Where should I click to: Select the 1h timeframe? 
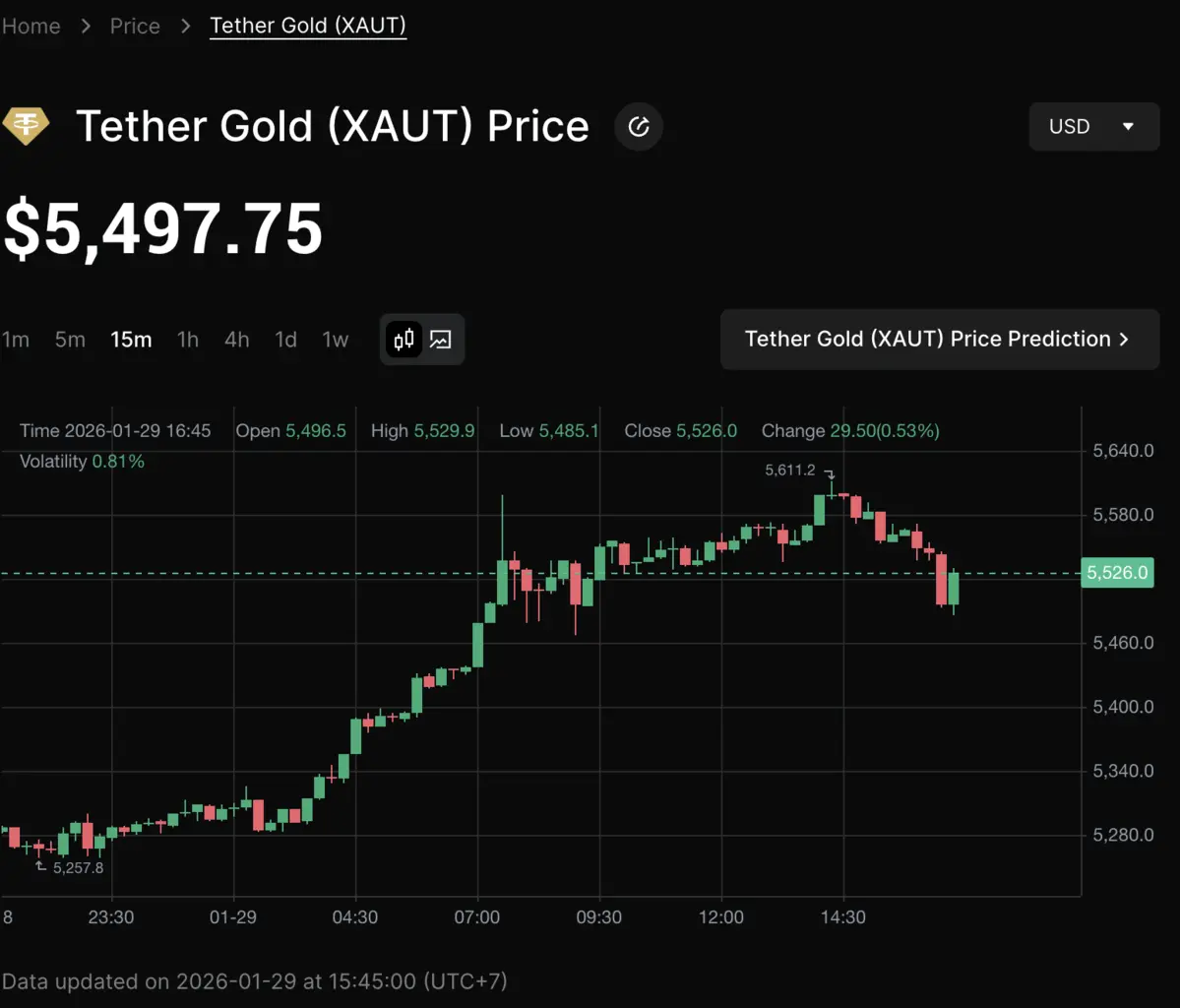coord(188,340)
